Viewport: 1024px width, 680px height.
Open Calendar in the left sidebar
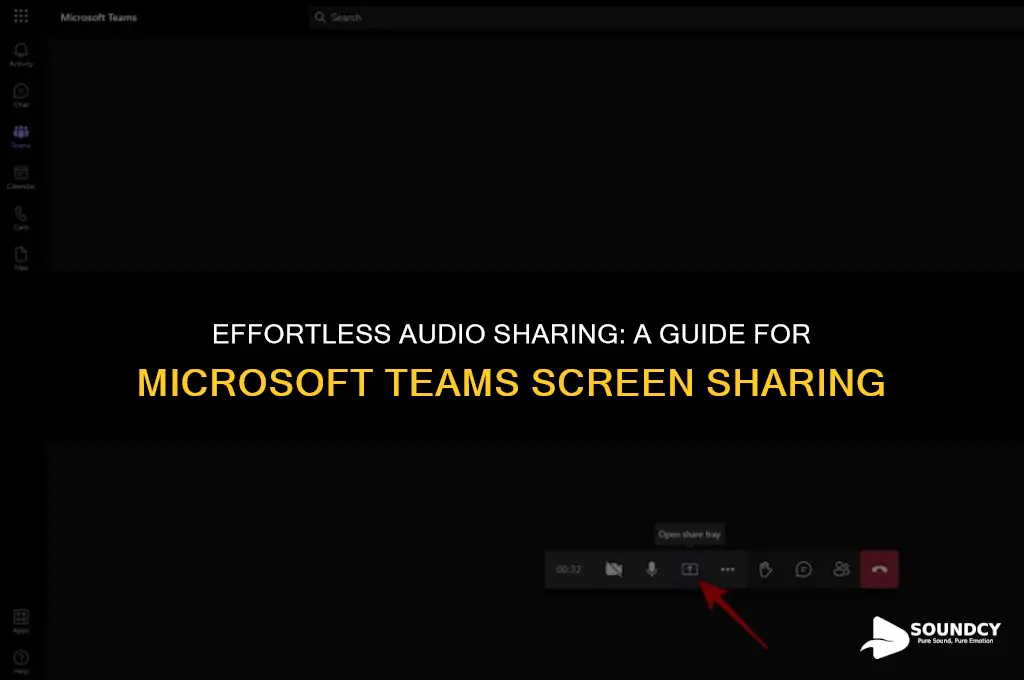(21, 177)
